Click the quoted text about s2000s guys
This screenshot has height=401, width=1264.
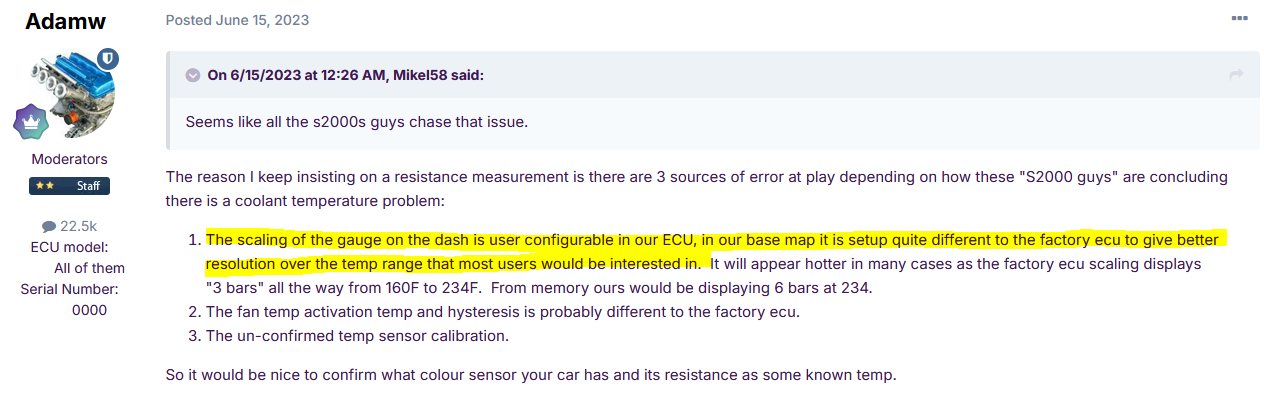[x=356, y=121]
